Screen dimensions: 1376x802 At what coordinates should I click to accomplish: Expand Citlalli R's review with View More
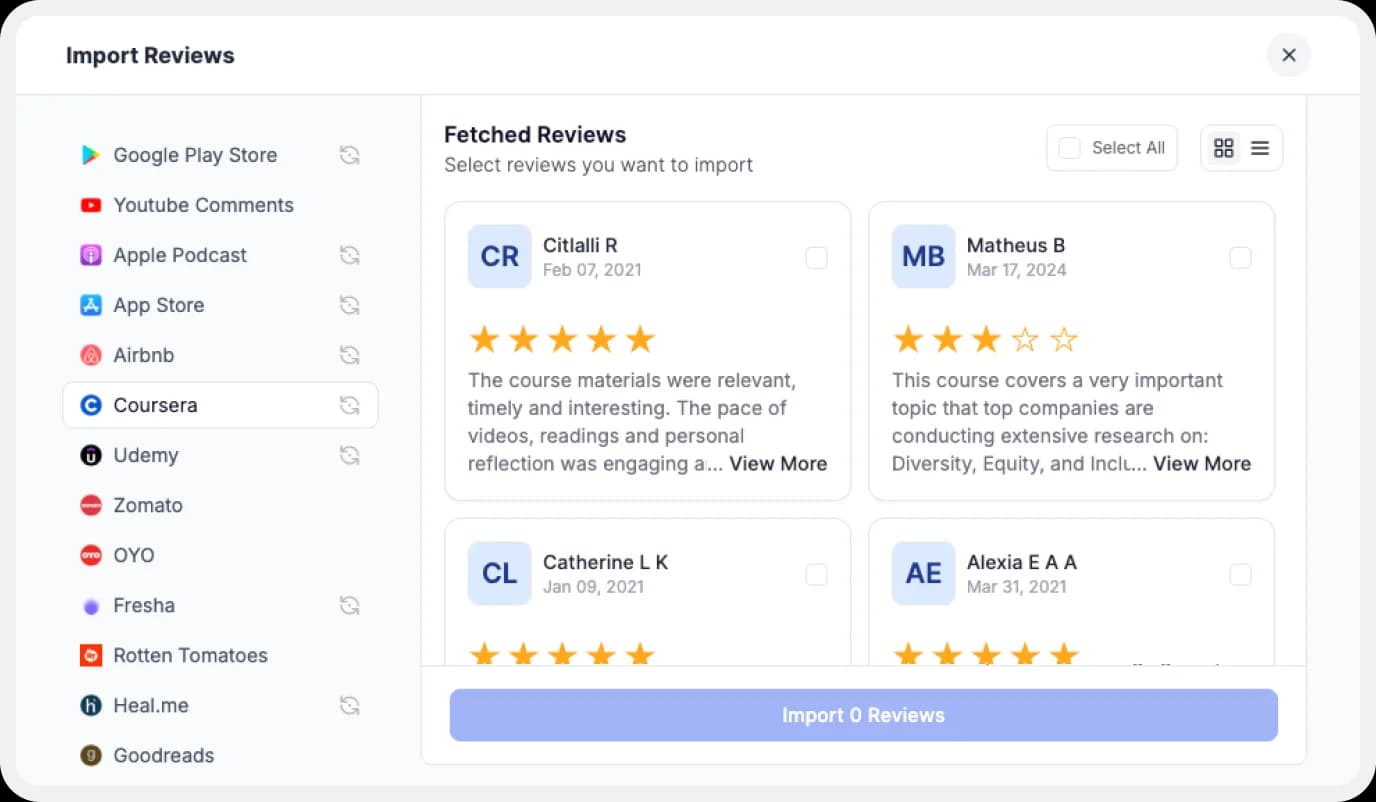point(778,463)
